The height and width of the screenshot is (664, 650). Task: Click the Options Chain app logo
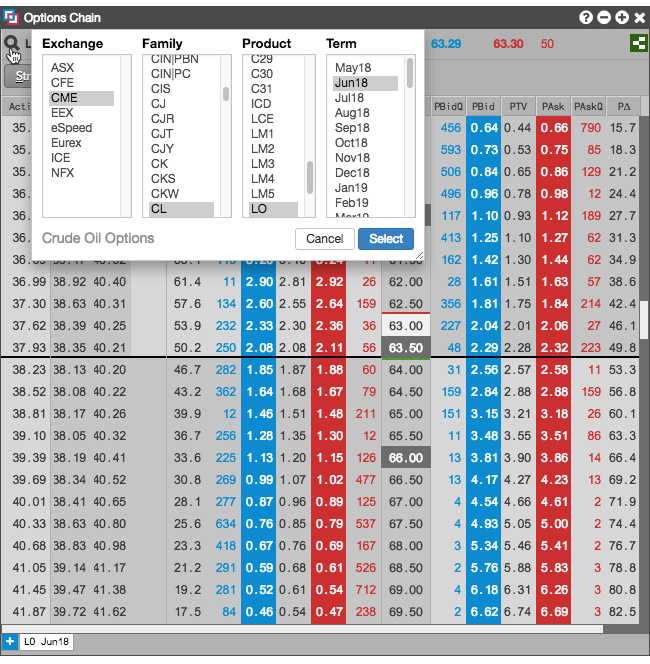[11, 17]
